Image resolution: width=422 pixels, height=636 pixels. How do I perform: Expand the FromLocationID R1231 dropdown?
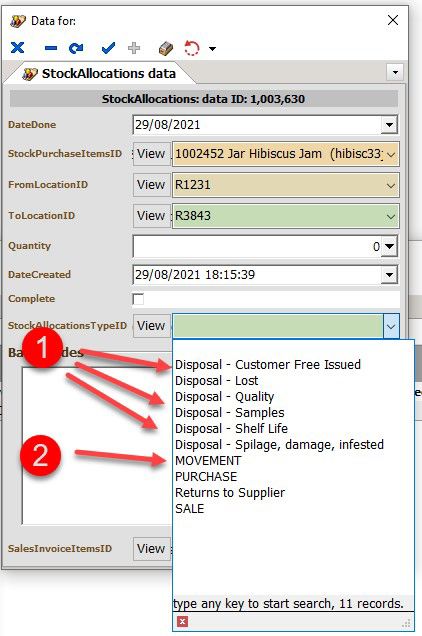(x=391, y=185)
